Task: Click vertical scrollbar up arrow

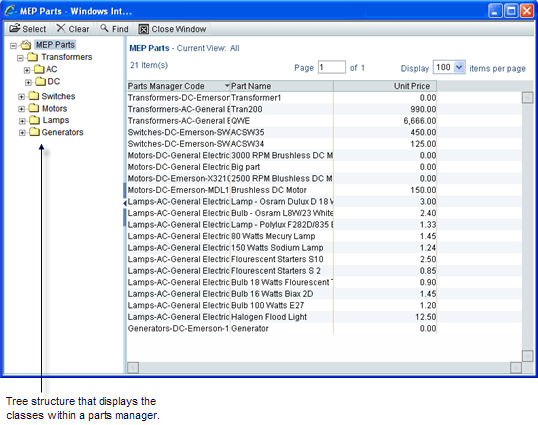Action: (x=527, y=98)
